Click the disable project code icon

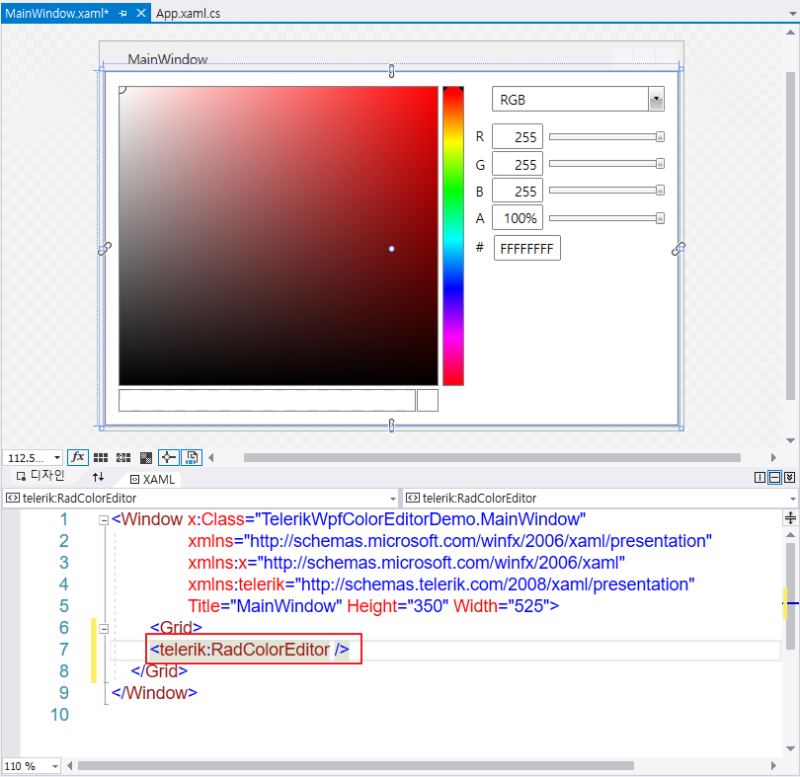click(191, 457)
